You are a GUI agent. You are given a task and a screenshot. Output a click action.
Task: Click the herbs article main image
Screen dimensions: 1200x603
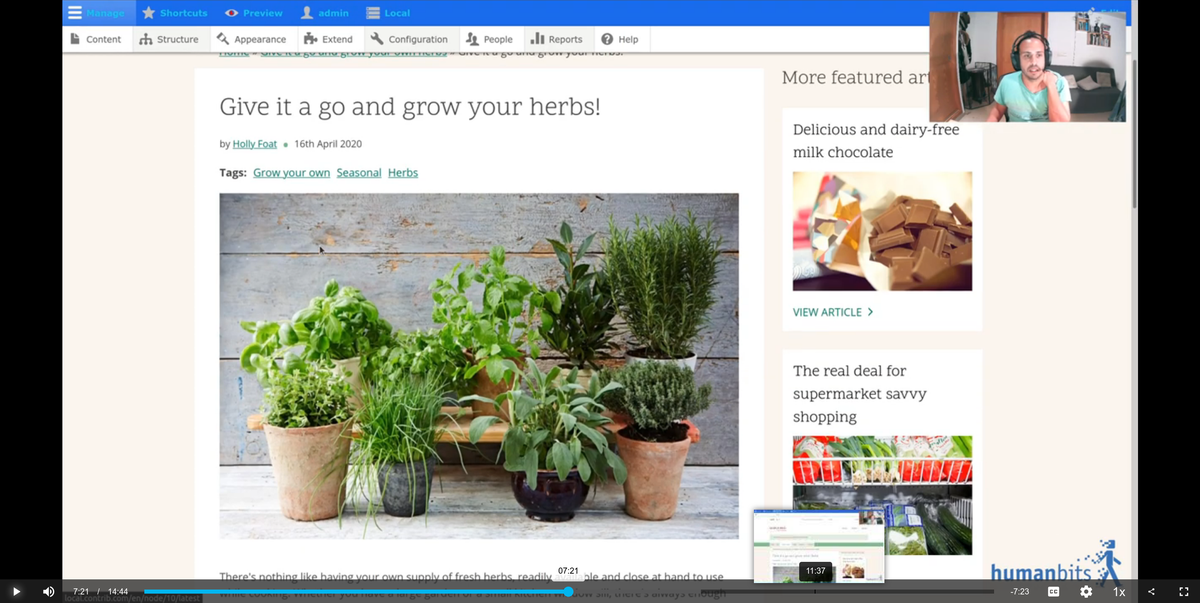pyautogui.click(x=479, y=366)
